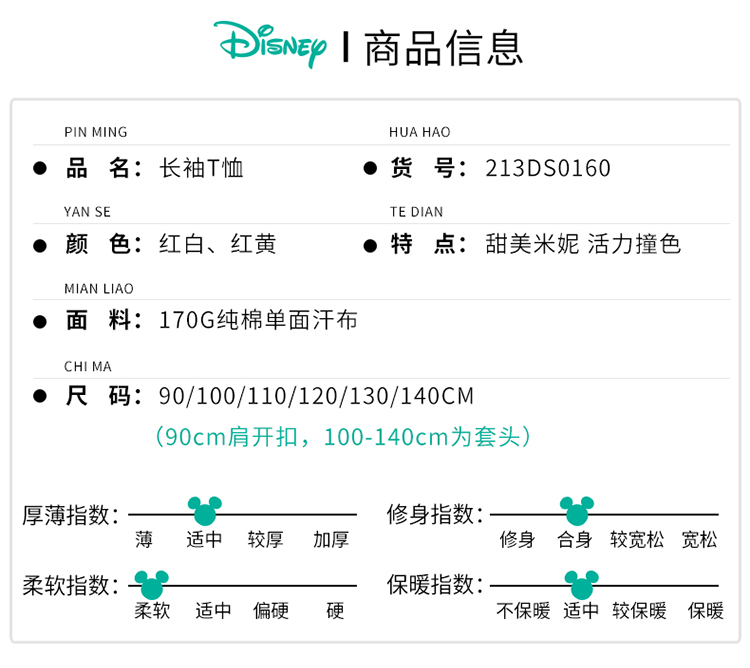750x668 pixels.
Task: Click the Mickey marker on 修身指数 slider
Action: coord(577,510)
